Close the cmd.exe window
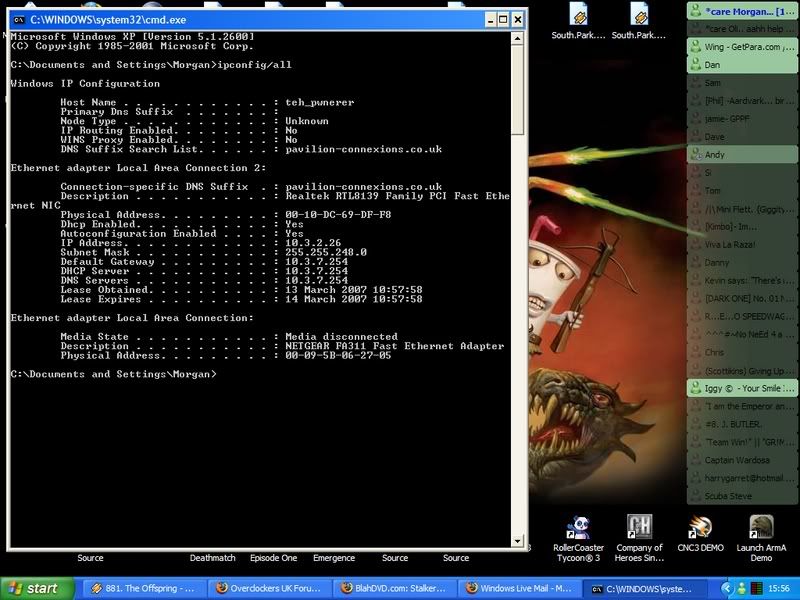The height and width of the screenshot is (600, 800). [517, 20]
